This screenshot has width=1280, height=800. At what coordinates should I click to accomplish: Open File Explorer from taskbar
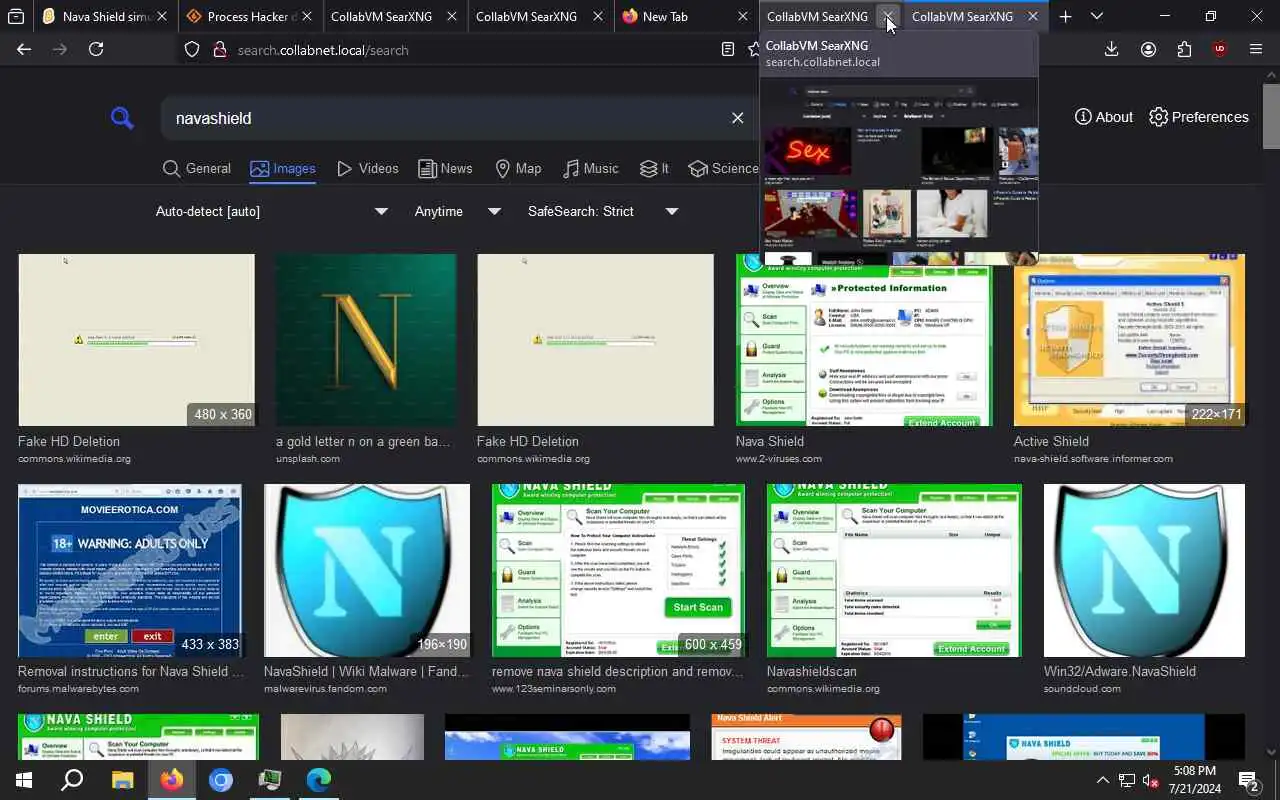[122, 780]
